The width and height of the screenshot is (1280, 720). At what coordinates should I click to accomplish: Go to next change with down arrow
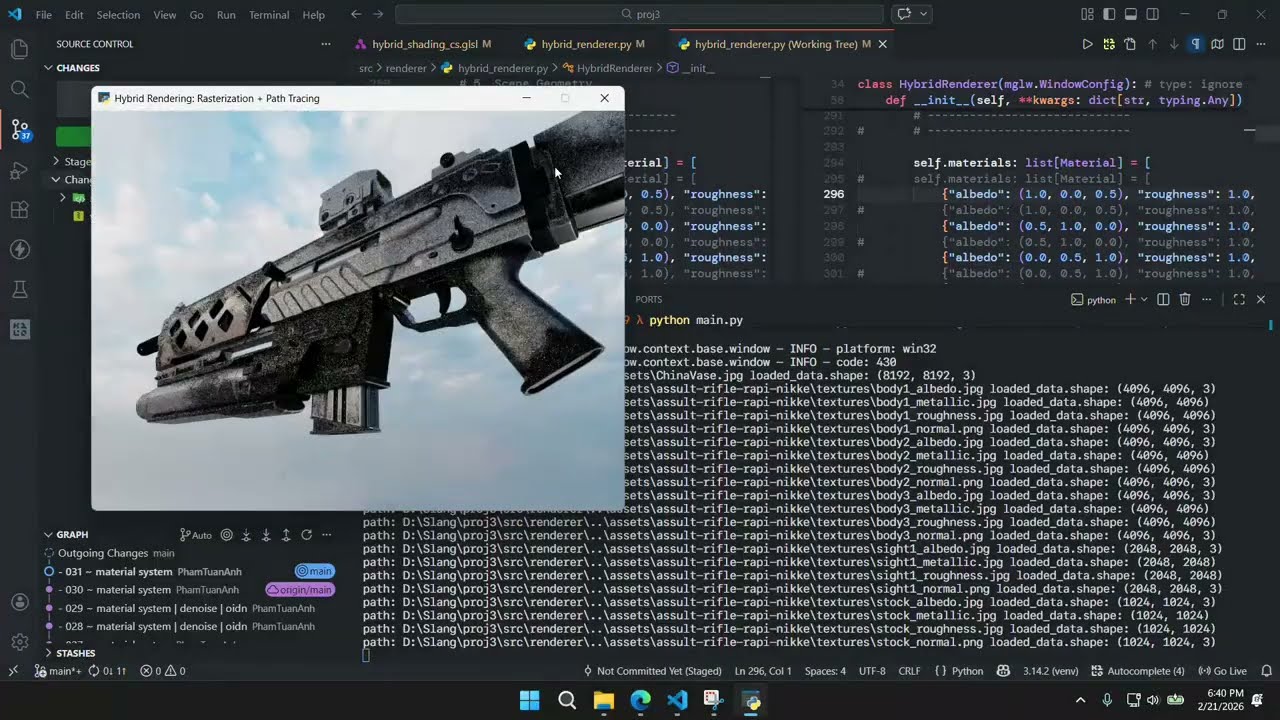[x=1174, y=44]
